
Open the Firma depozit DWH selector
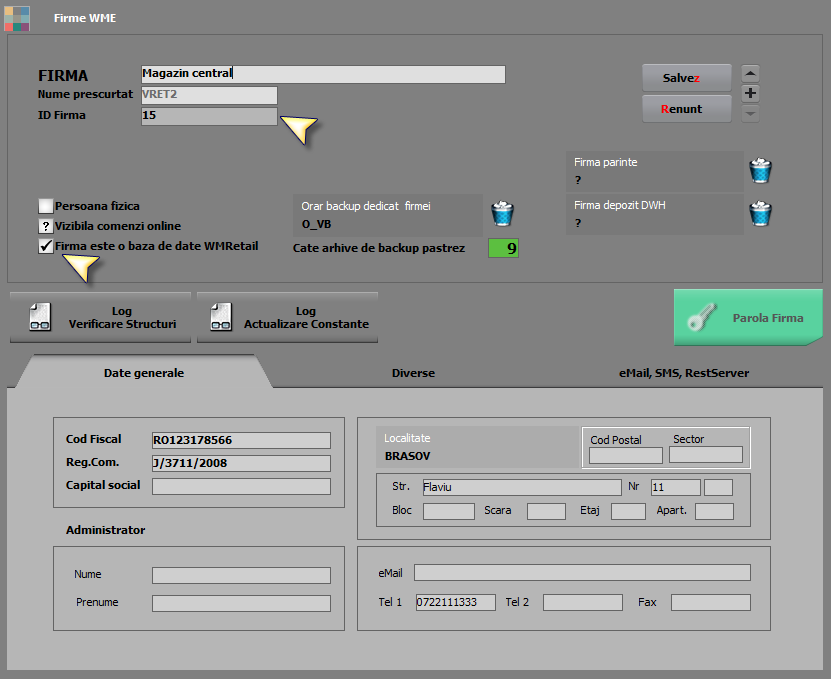655,214
